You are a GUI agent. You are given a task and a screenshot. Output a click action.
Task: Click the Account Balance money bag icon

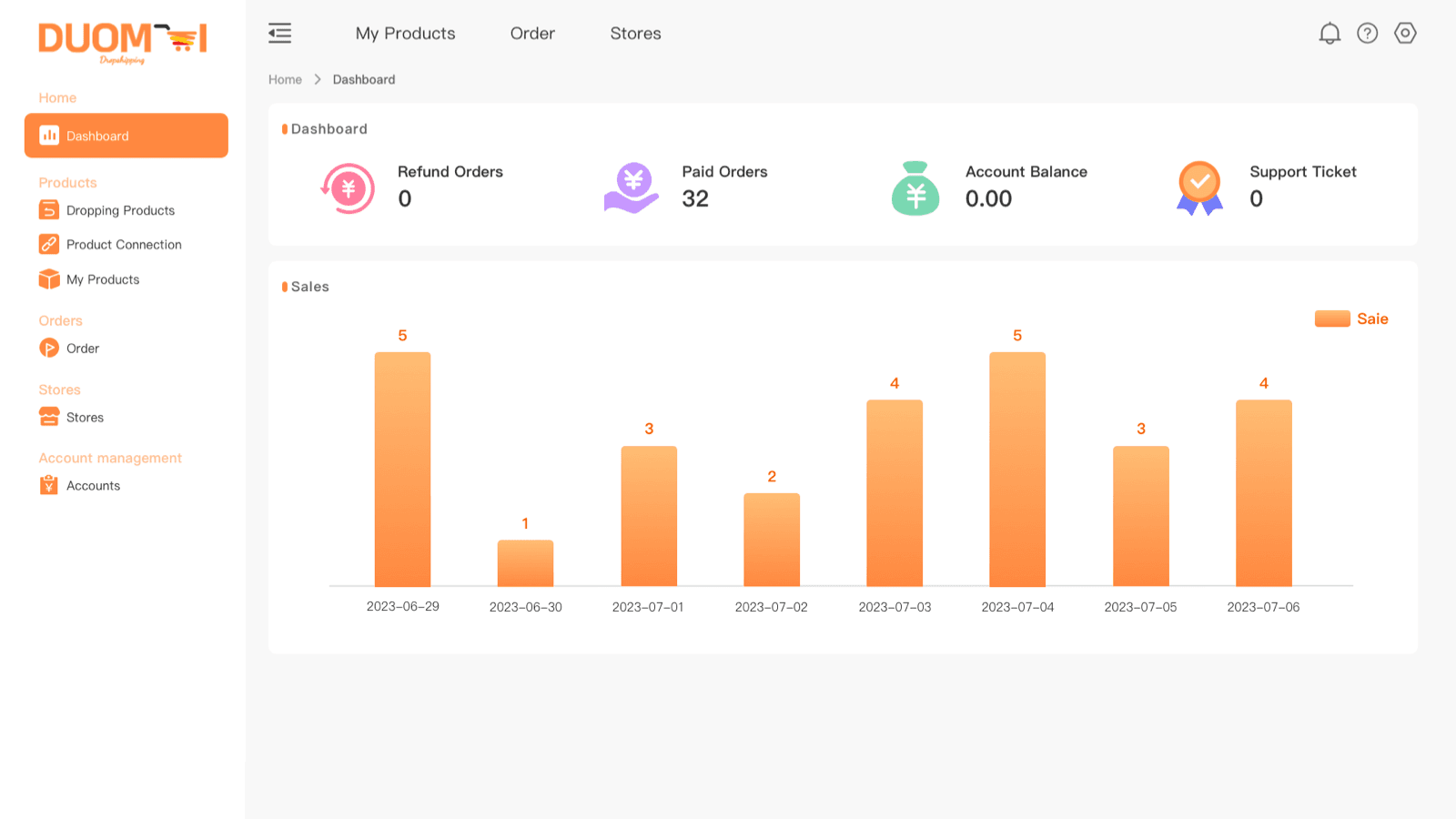pyautogui.click(x=915, y=188)
